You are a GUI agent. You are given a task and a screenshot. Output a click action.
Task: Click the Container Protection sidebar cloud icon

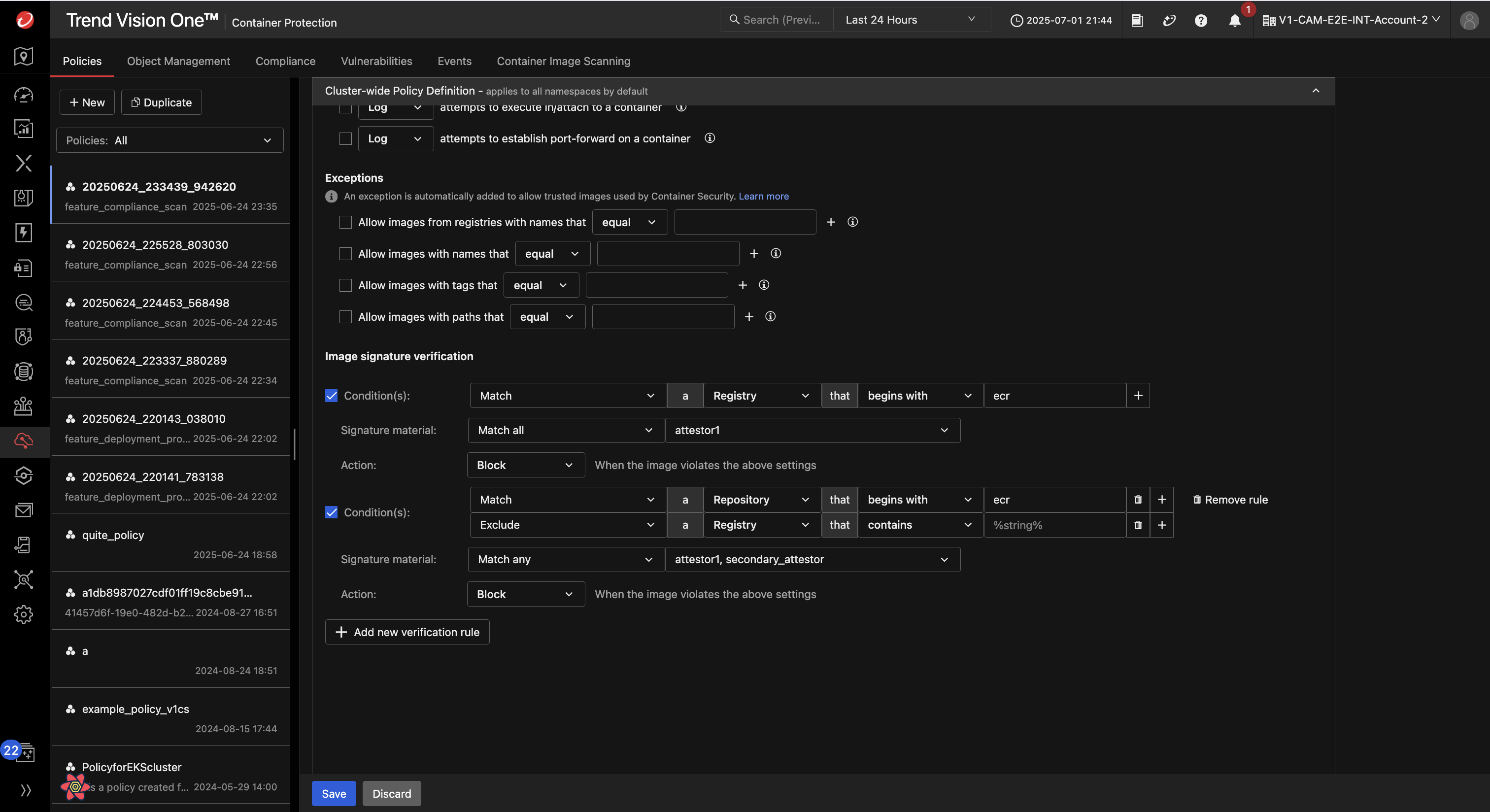coord(24,440)
